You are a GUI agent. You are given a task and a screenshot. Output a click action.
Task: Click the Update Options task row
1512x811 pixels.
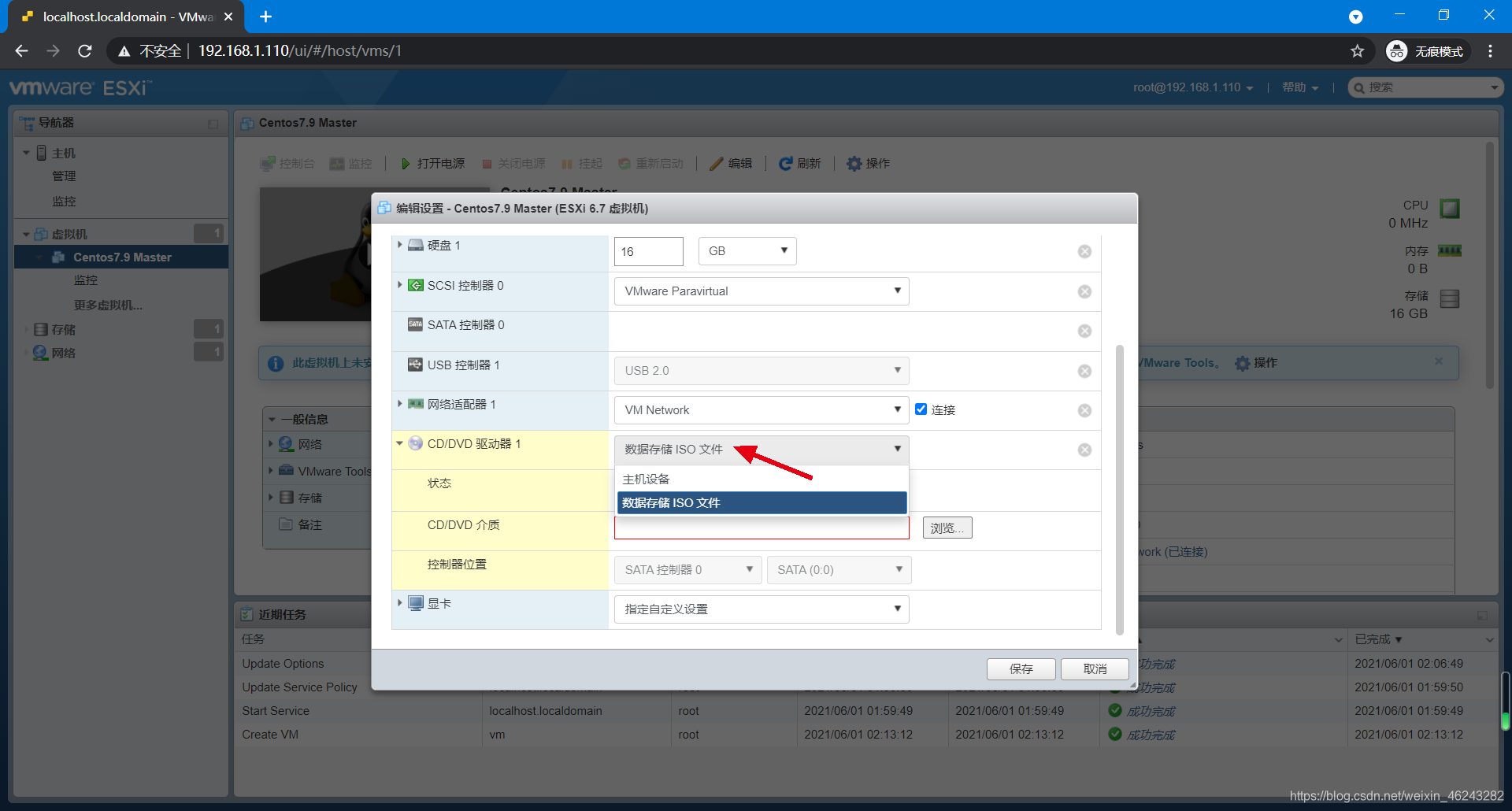[283, 664]
